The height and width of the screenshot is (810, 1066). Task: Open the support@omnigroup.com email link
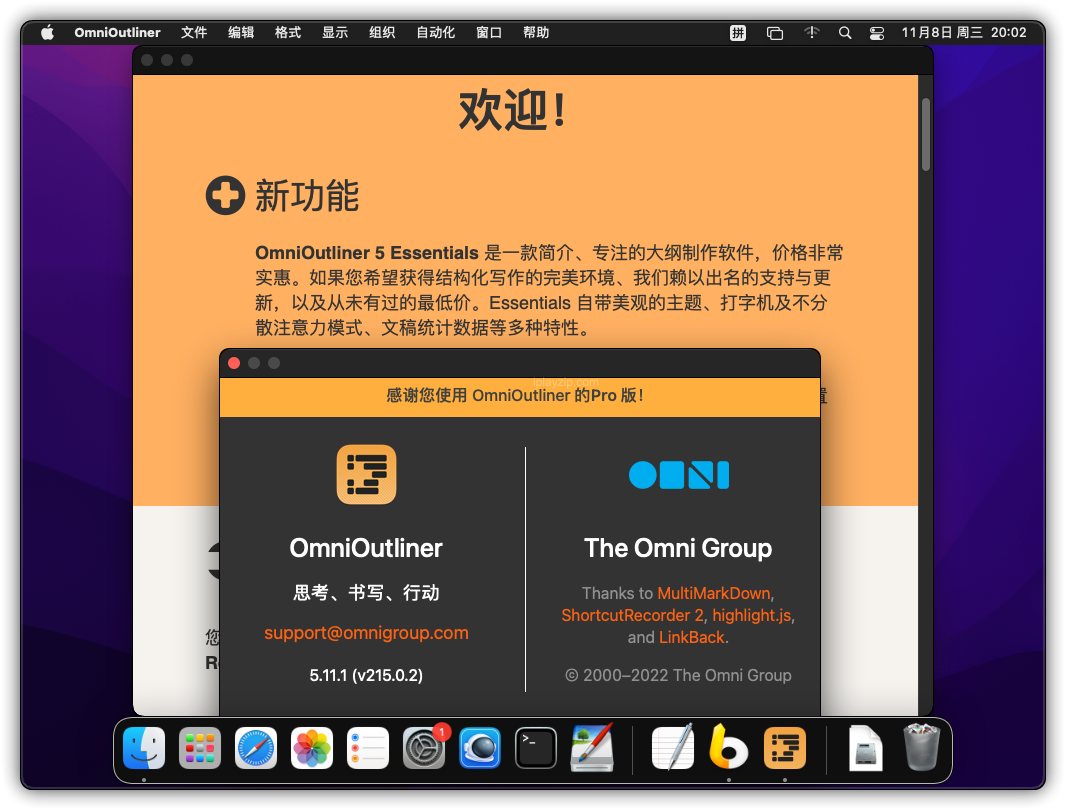click(x=366, y=633)
